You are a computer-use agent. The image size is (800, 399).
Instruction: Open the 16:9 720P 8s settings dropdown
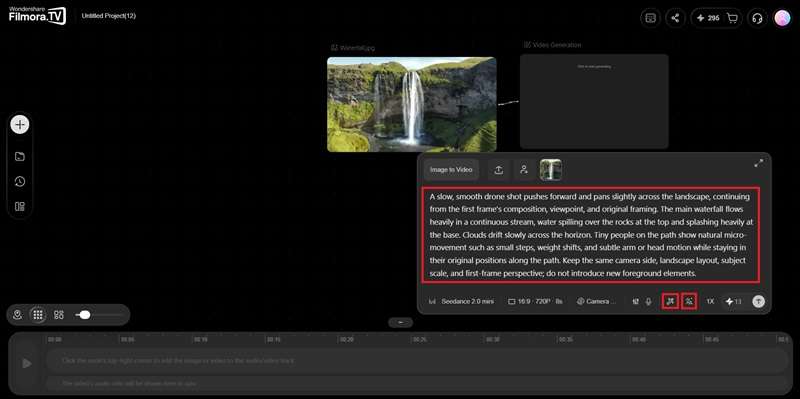[x=535, y=302]
